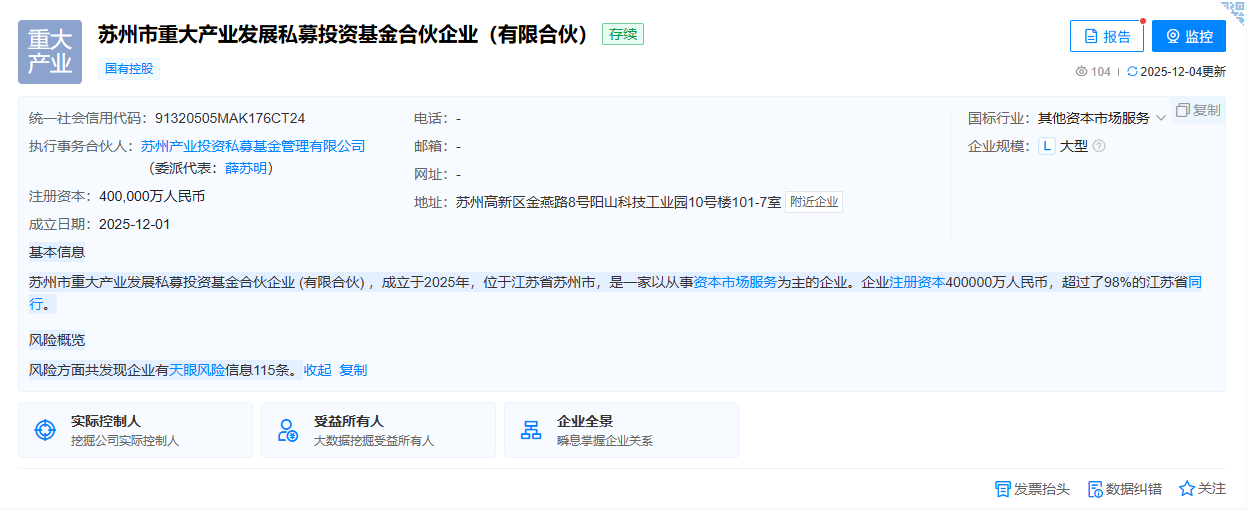Click the eye view-count icon
This screenshot has height=510, width=1247.
click(1081, 72)
